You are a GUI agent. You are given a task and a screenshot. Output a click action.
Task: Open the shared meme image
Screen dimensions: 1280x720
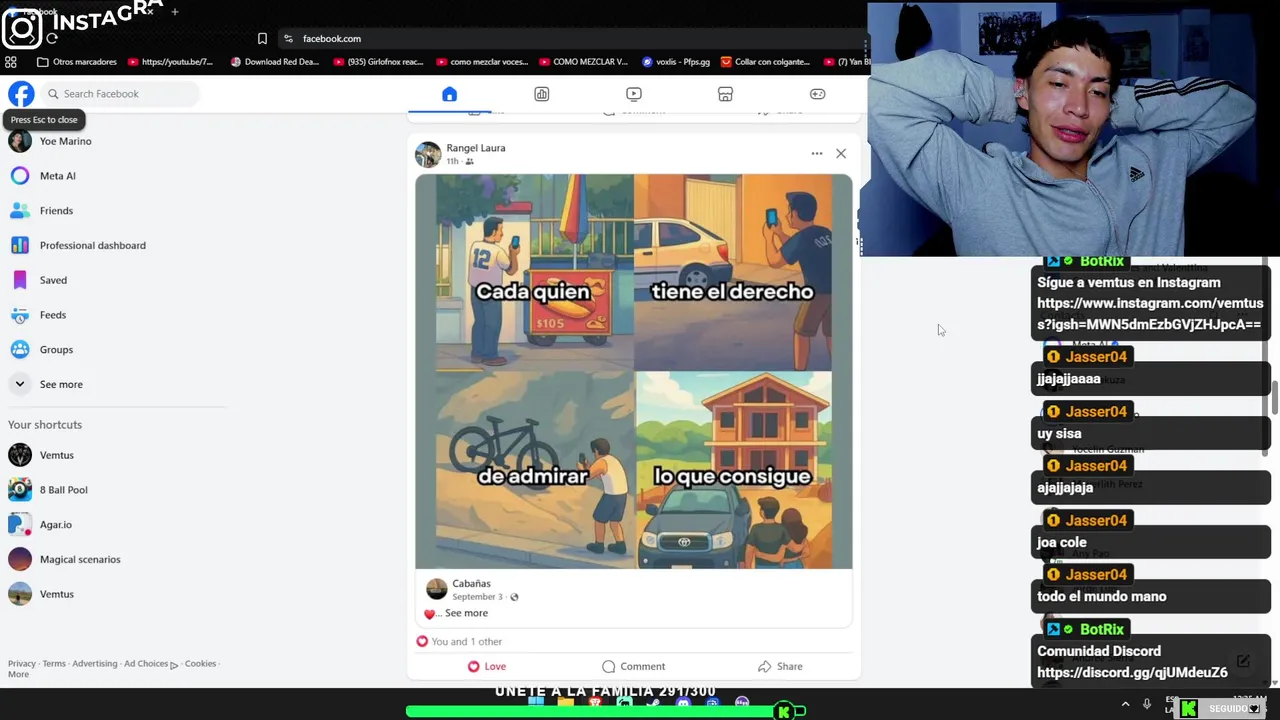(x=634, y=372)
